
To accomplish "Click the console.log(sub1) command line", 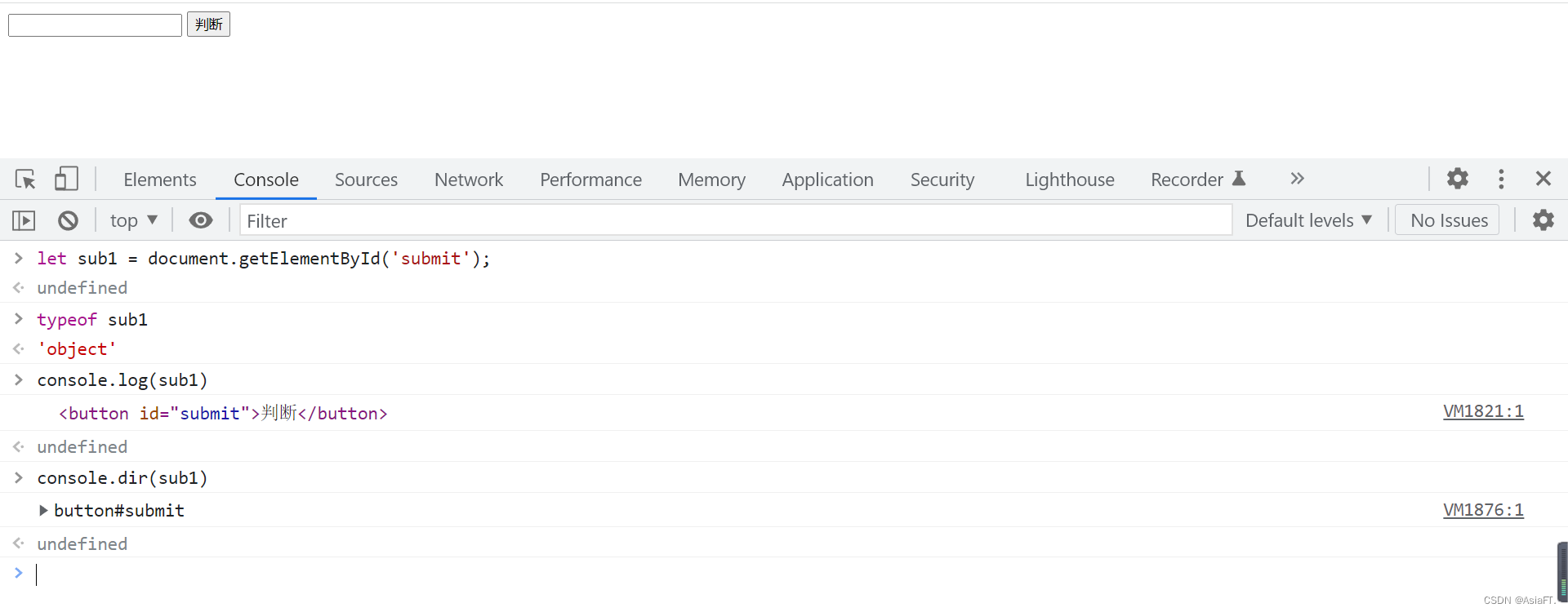I will pyautogui.click(x=122, y=380).
